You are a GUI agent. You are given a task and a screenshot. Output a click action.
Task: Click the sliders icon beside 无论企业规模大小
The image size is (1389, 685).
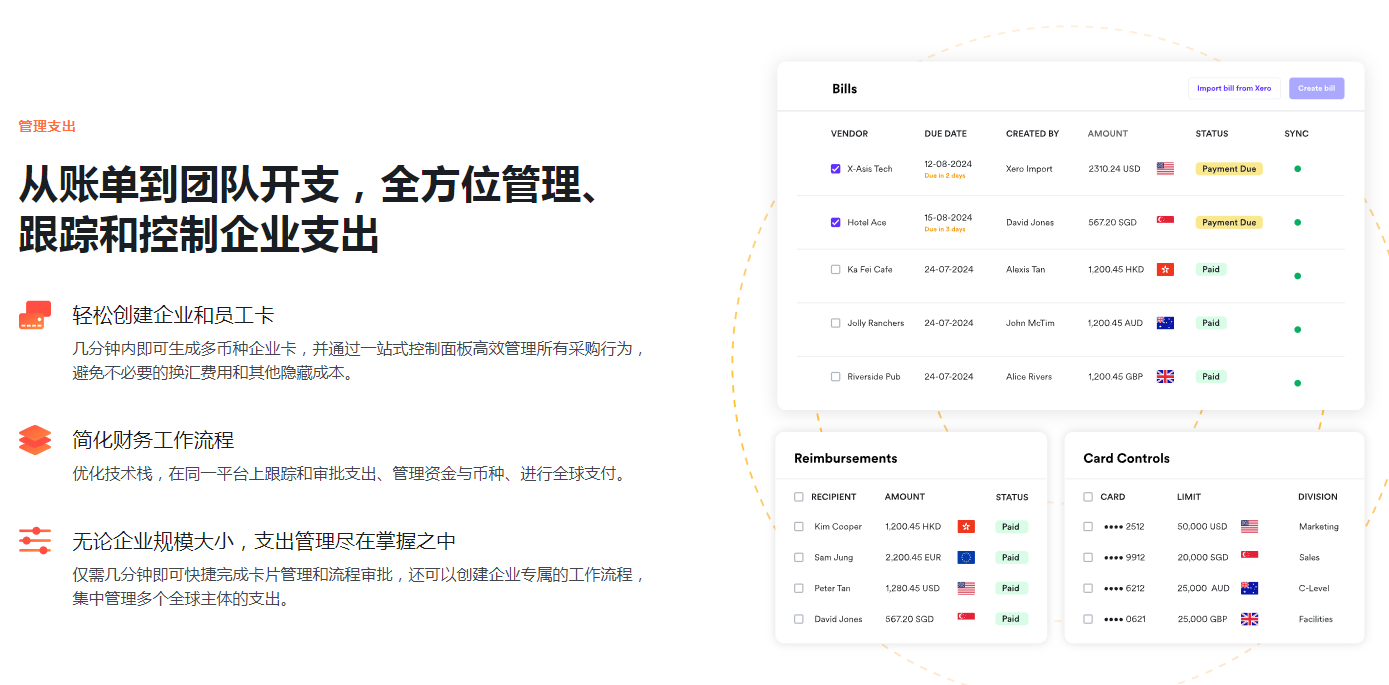pyautogui.click(x=35, y=541)
